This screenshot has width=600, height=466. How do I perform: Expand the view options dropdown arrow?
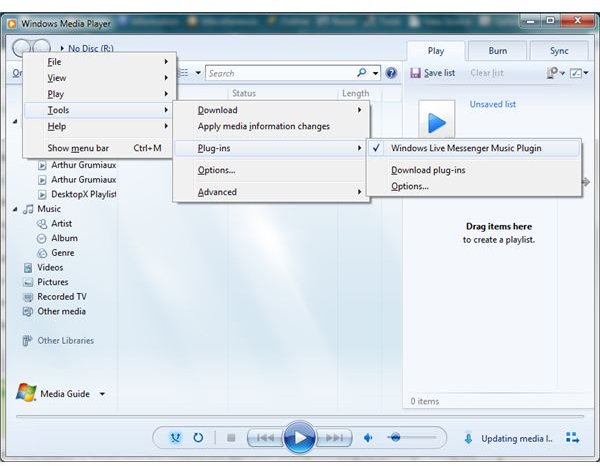198,72
